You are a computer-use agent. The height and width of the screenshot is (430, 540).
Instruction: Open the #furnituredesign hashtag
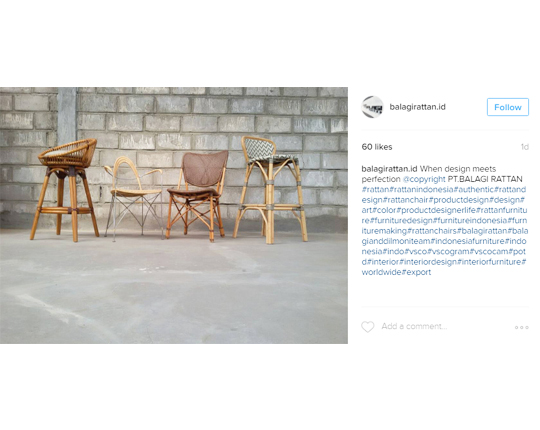coord(401,220)
